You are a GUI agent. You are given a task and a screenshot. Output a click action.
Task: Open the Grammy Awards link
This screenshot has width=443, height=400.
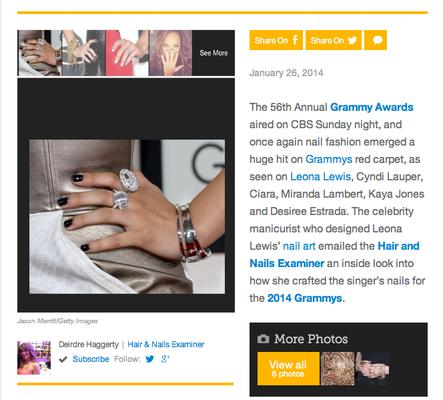pyautogui.click(x=372, y=107)
